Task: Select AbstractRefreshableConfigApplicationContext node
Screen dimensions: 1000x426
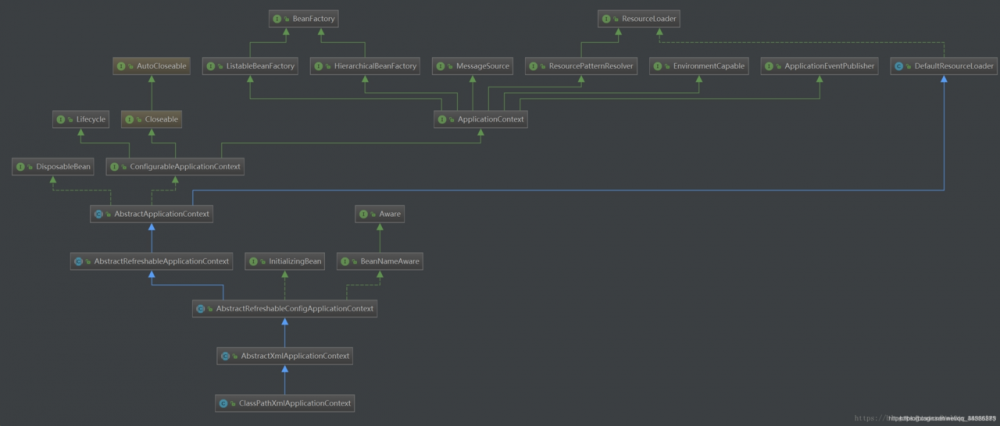Action: [285, 309]
